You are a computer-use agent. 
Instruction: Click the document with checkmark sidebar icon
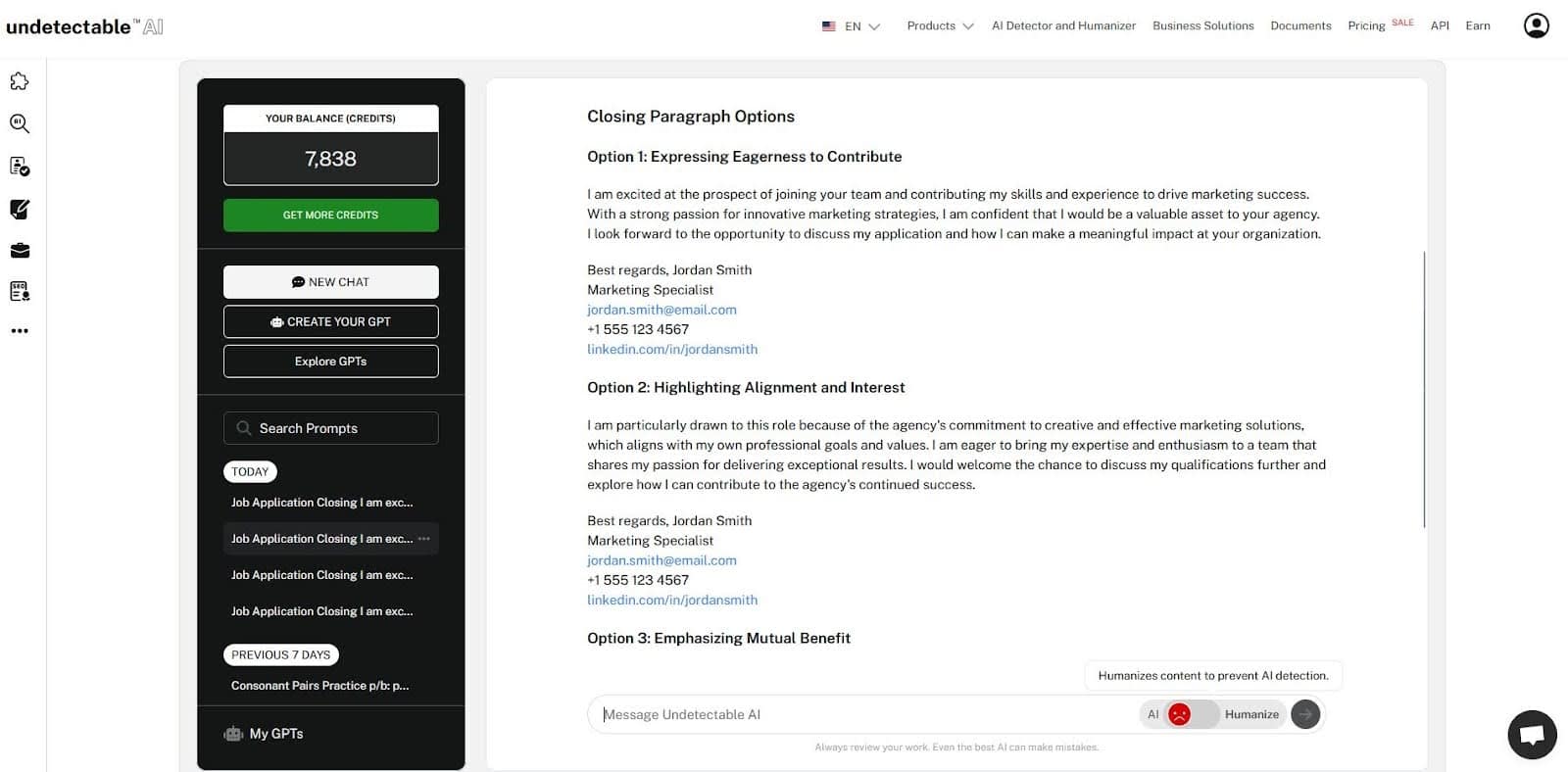click(20, 167)
